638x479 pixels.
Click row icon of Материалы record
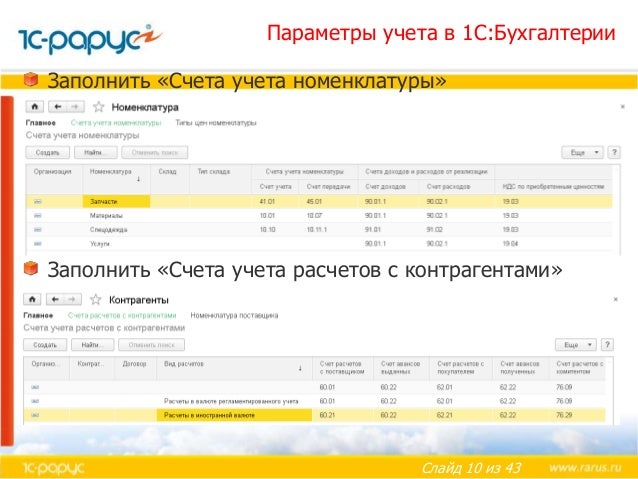[38, 216]
